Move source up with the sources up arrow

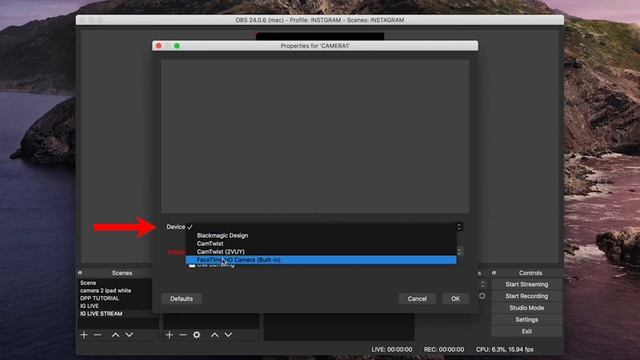(215, 335)
